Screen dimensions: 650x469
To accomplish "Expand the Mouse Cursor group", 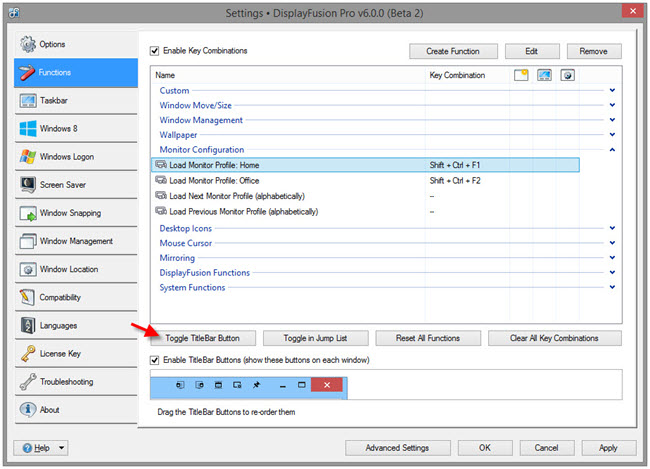I will 612,243.
